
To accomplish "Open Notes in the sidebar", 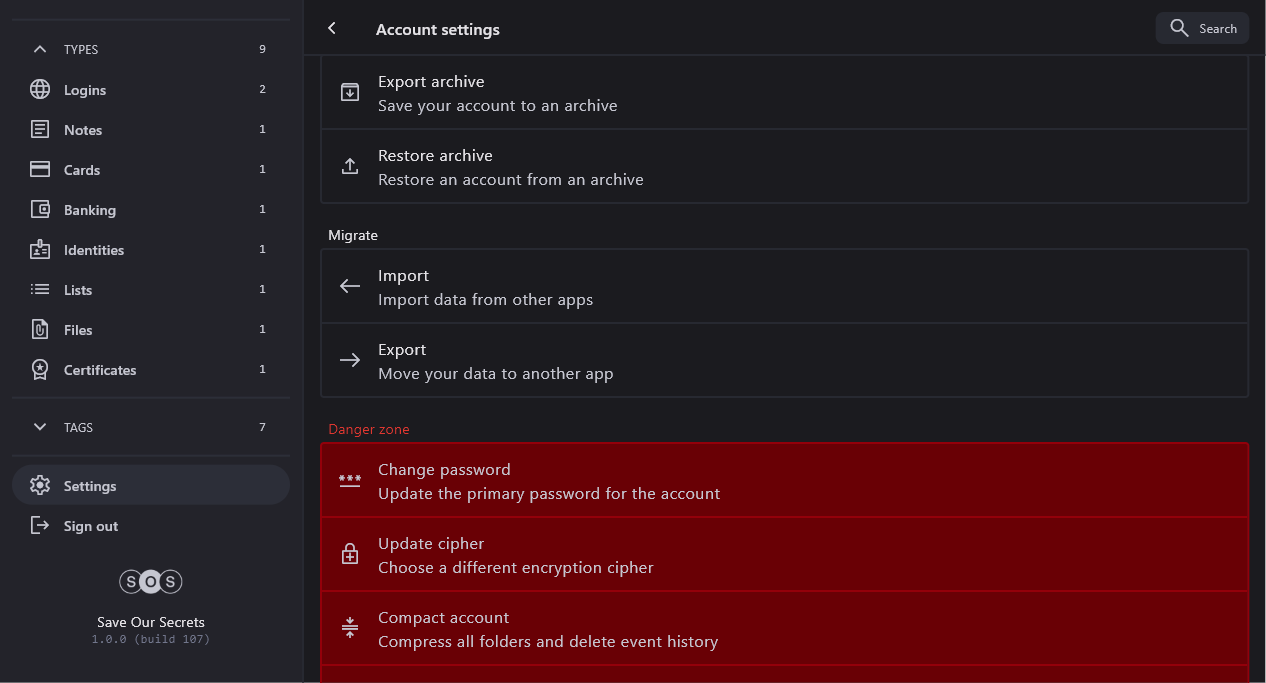I will tap(83, 130).
